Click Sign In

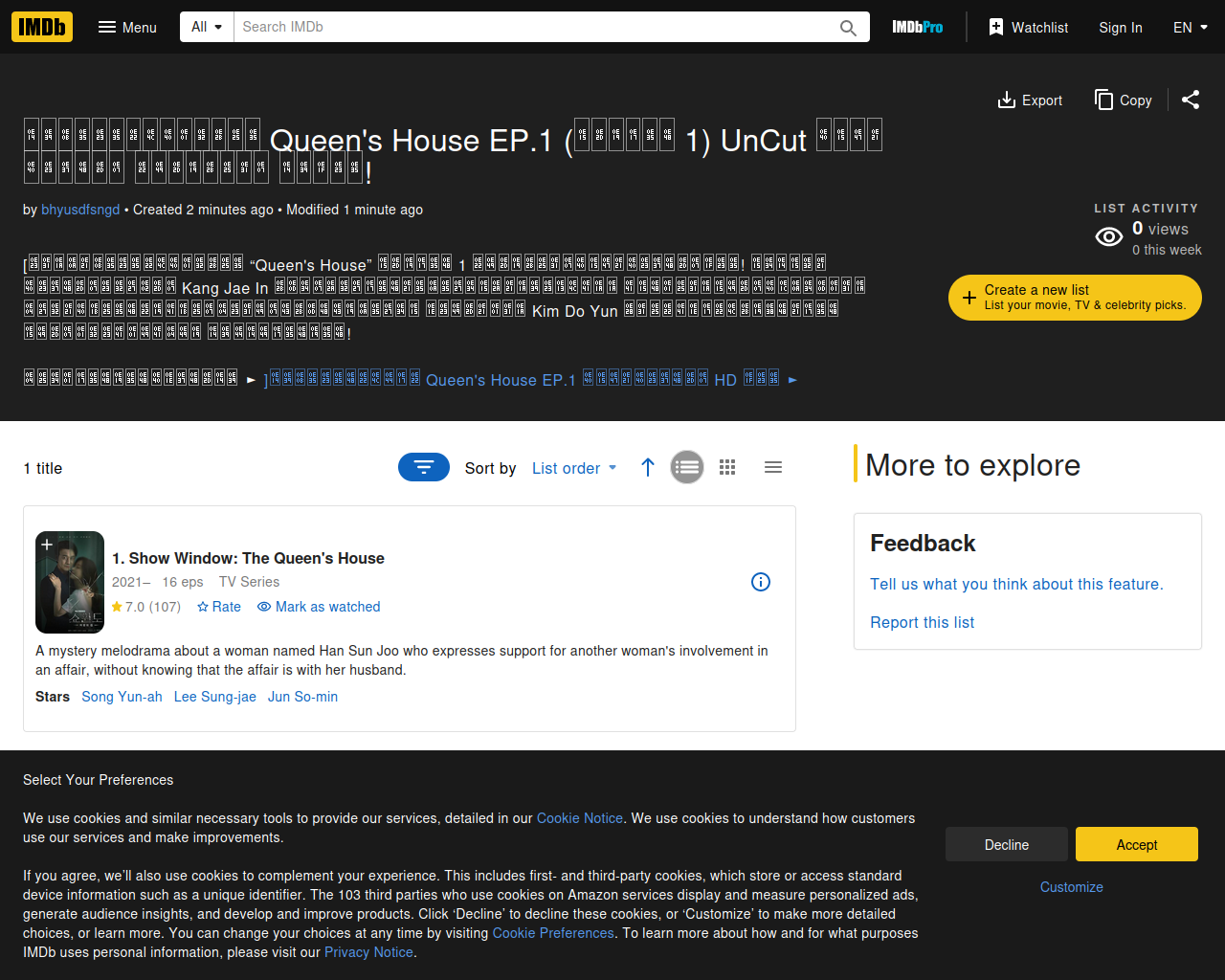coord(1121,27)
